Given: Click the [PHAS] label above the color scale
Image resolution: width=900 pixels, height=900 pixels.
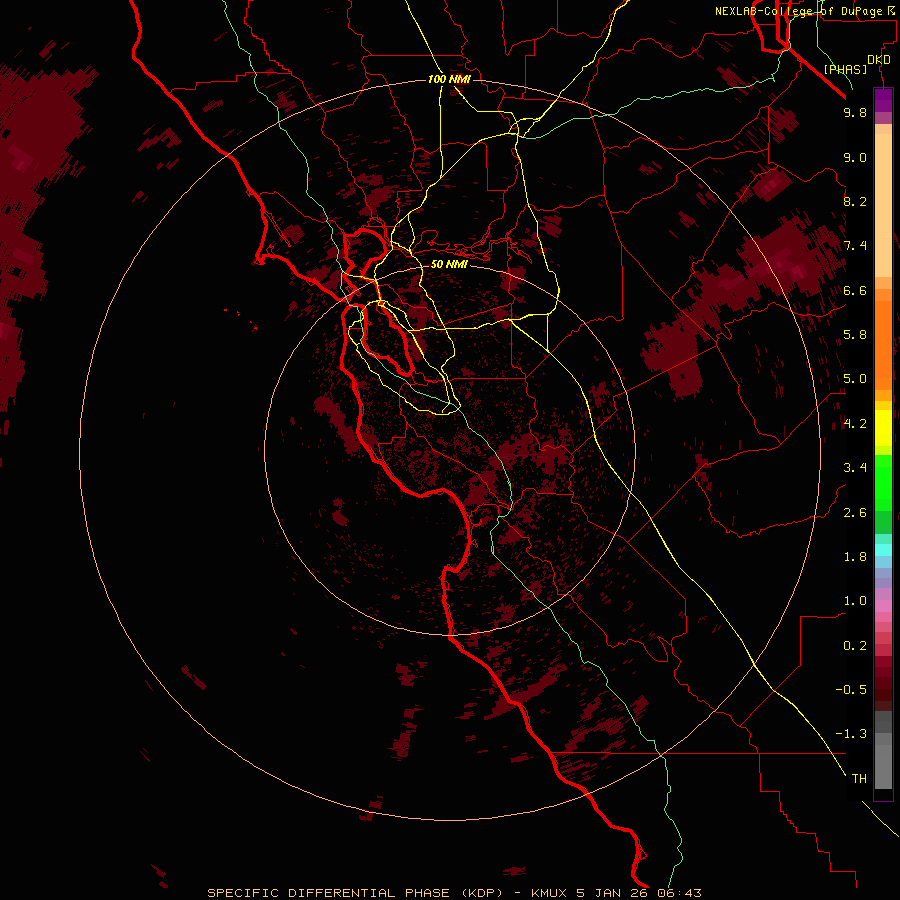Looking at the screenshot, I should point(845,70).
